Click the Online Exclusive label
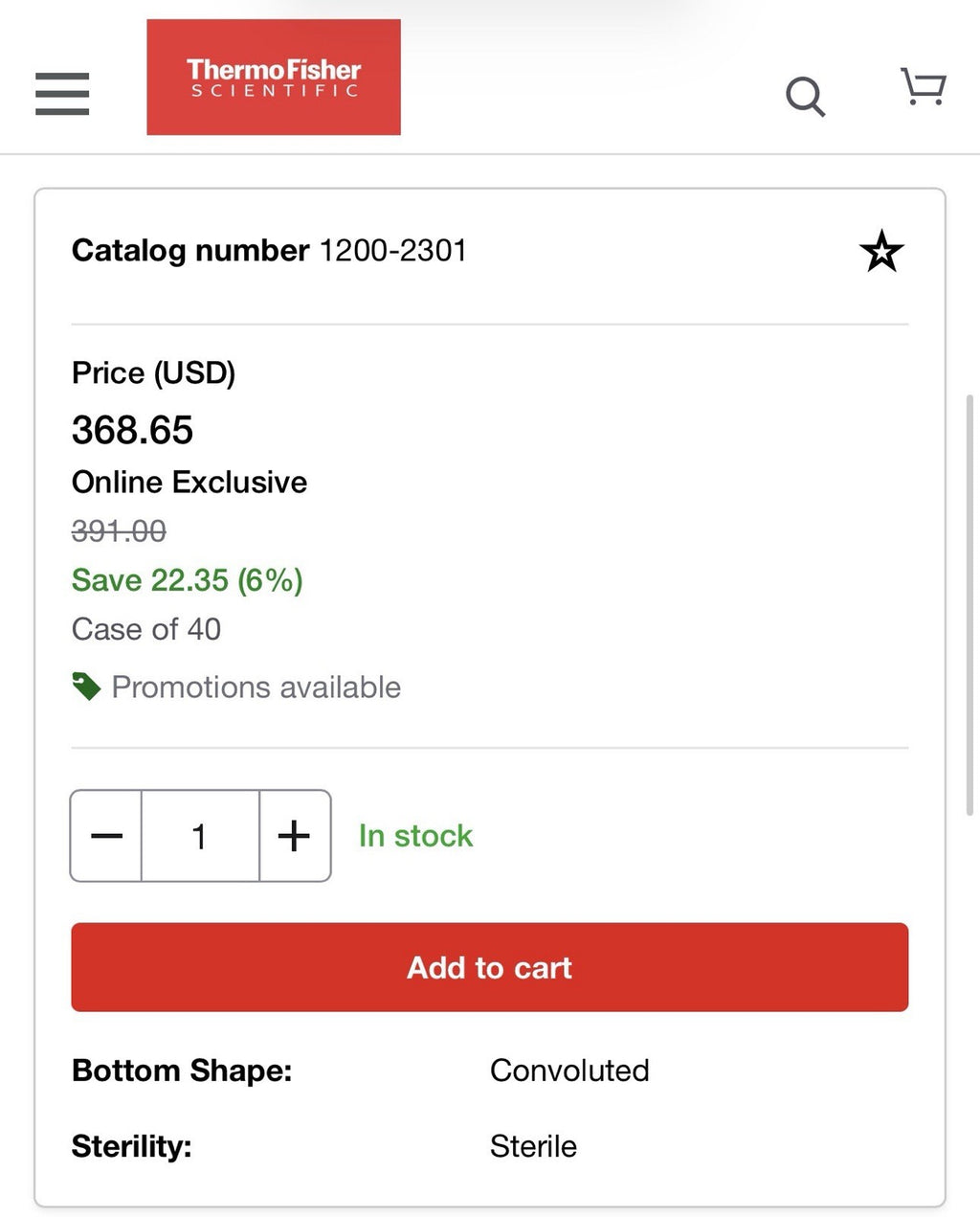Viewport: 980px width, 1217px height. (189, 482)
